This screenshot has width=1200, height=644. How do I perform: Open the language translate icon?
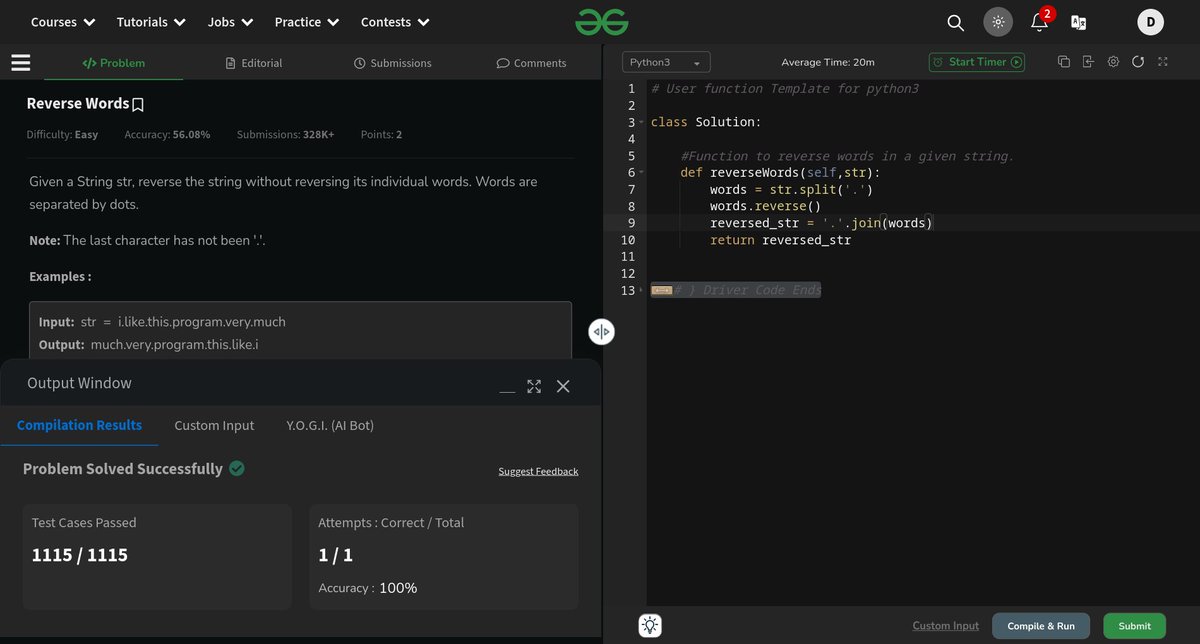click(x=1078, y=22)
